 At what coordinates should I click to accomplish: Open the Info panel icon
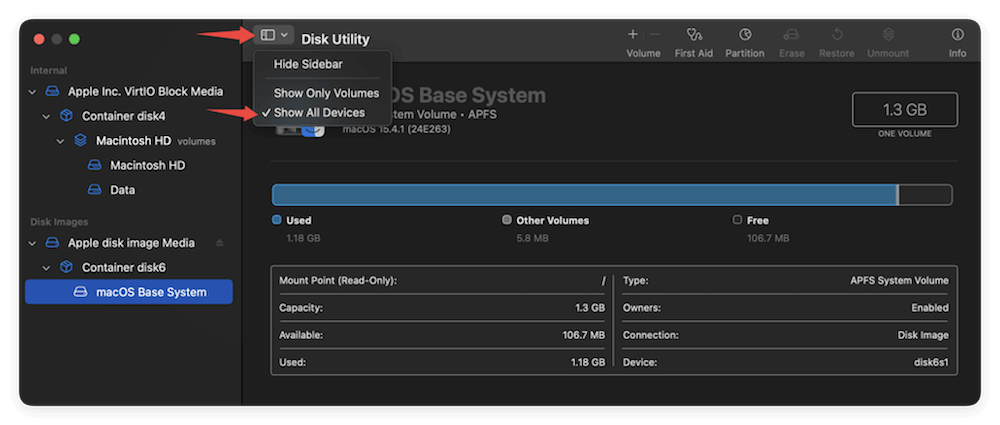point(957,34)
